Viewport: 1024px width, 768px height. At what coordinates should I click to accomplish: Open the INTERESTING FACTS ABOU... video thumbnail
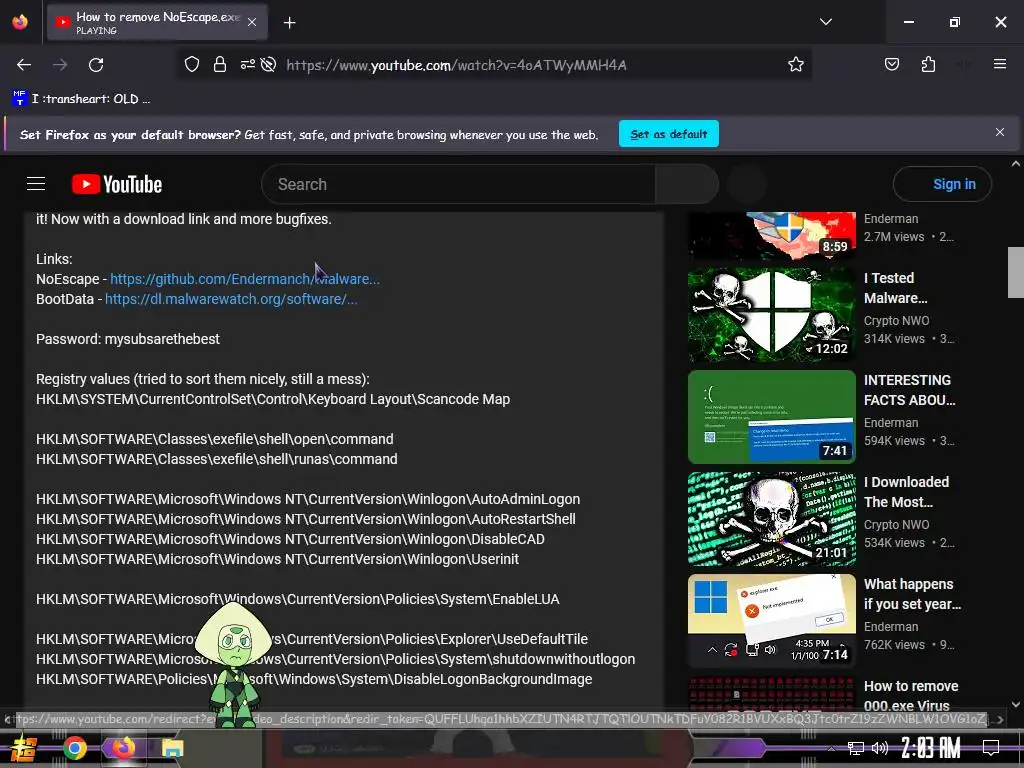pos(772,417)
